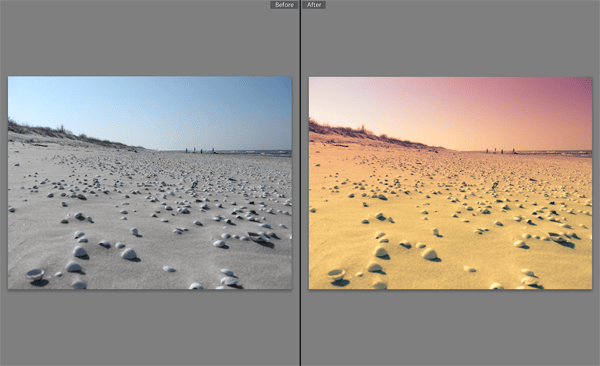Click the After label
The width and height of the screenshot is (600, 366).
[x=314, y=5]
